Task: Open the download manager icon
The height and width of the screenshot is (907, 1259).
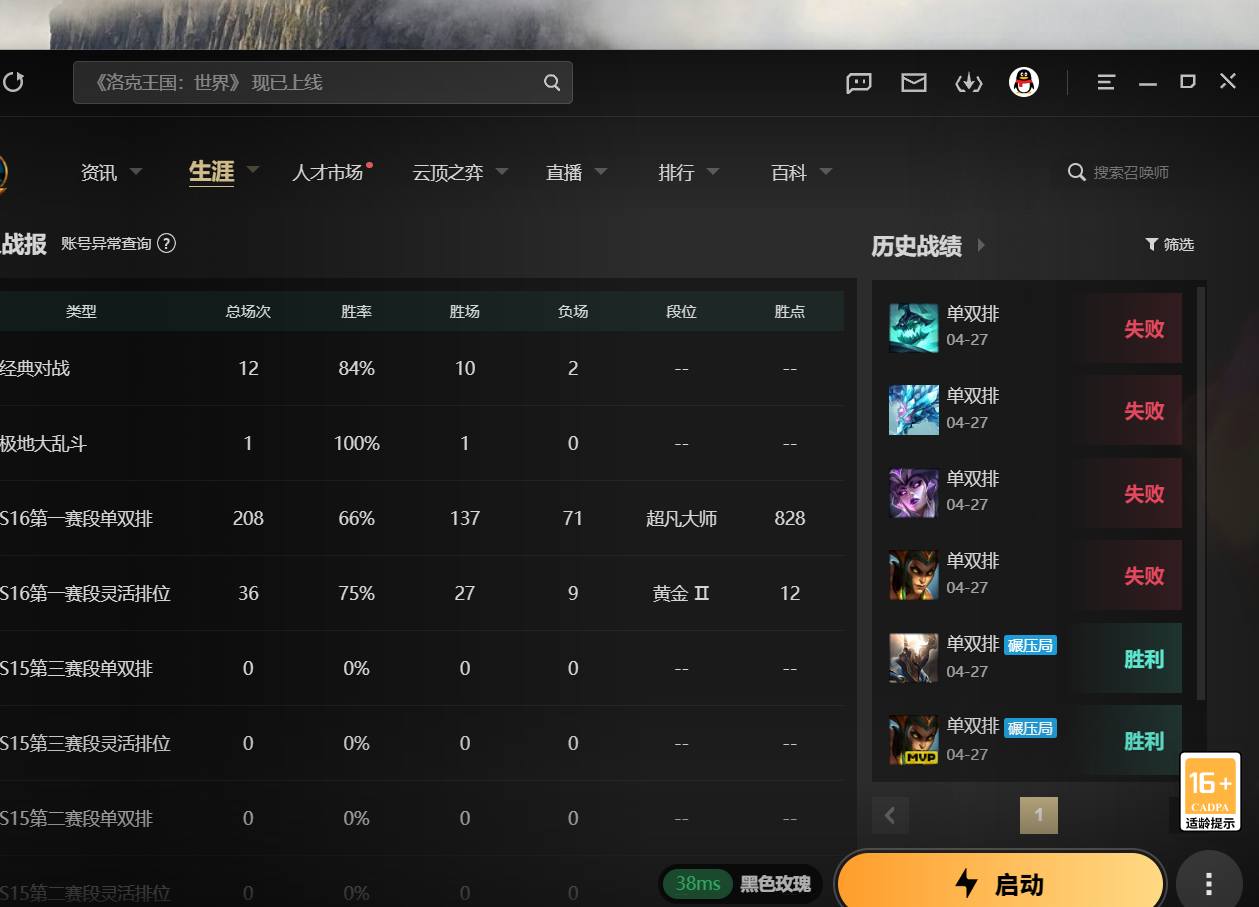Action: tap(969, 83)
